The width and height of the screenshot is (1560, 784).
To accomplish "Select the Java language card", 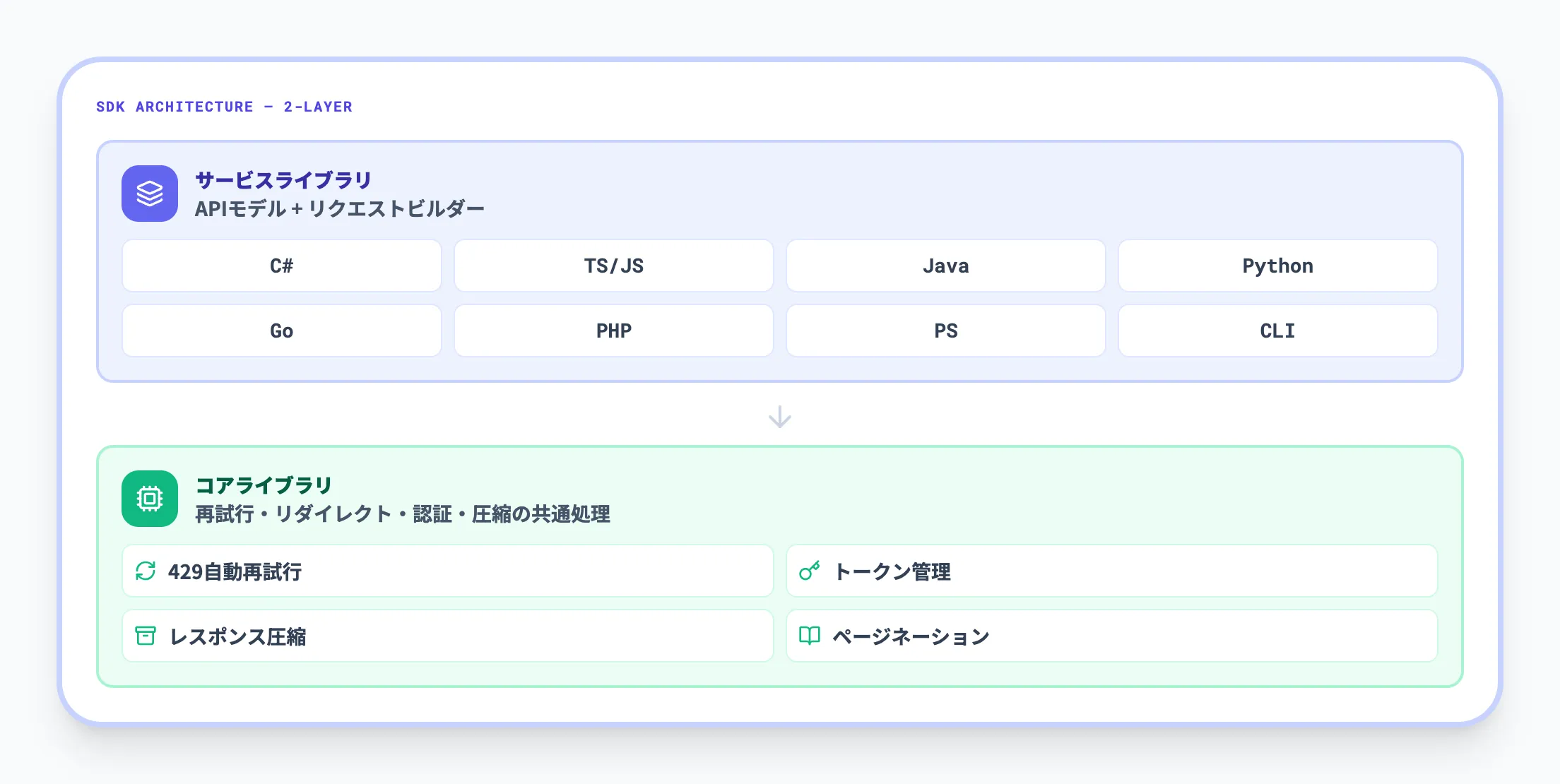I will point(945,266).
